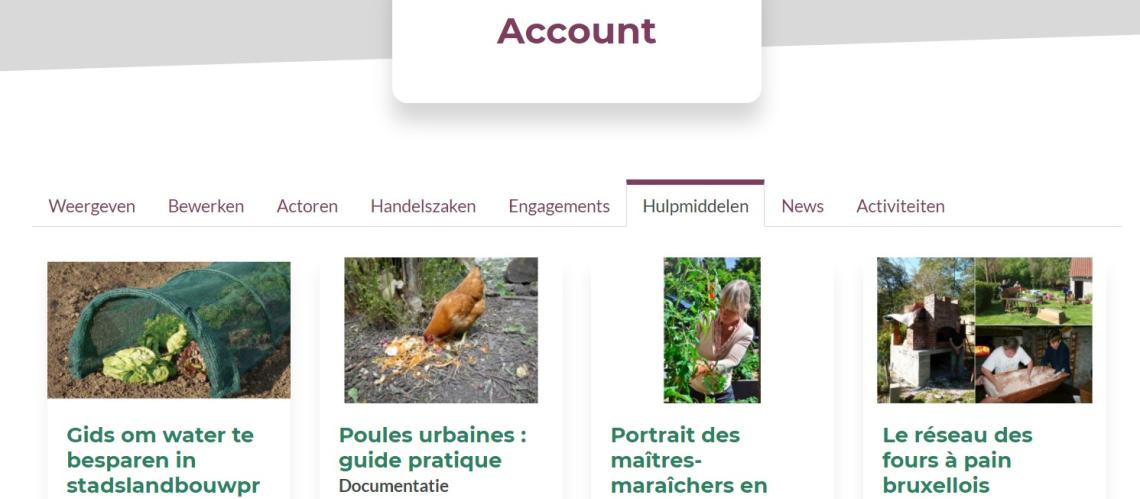Open 'Poules urbaines : guide pratique' link

click(x=433, y=447)
